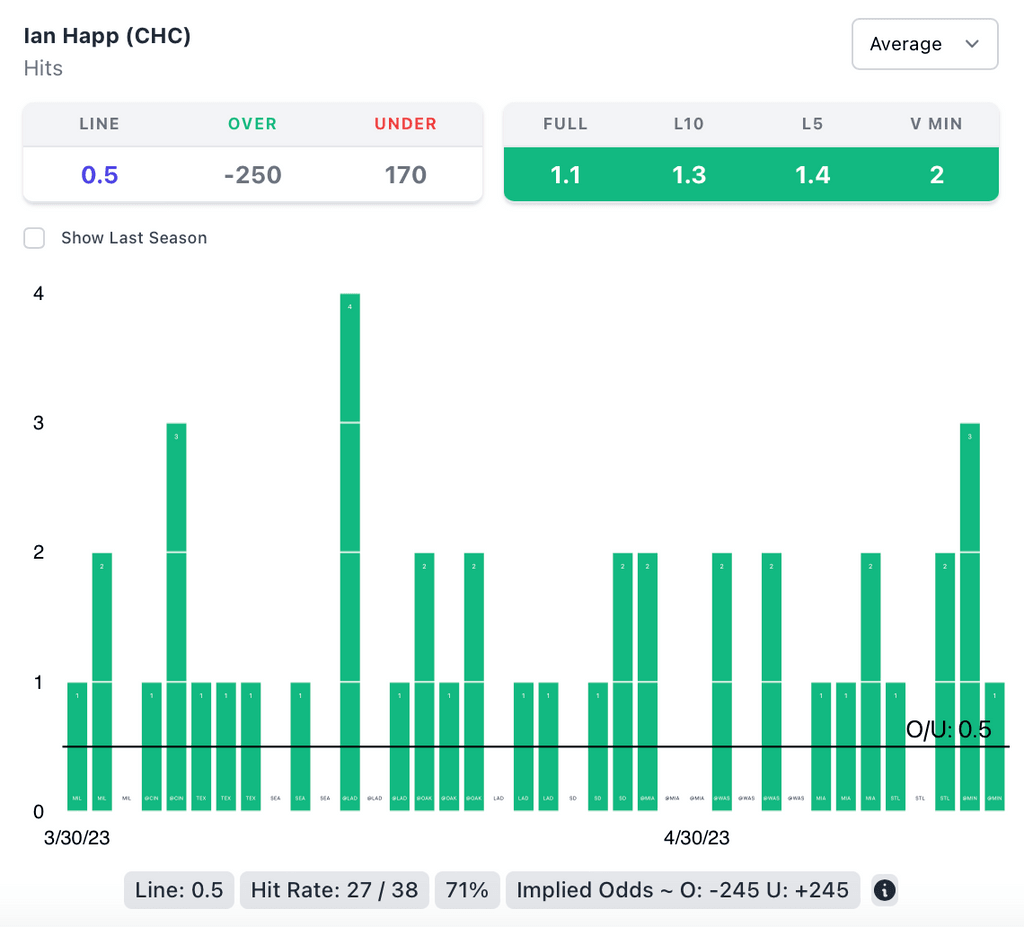This screenshot has height=927, width=1024.
Task: Click the Hit Rate 27 / 38 badge
Action: [334, 889]
